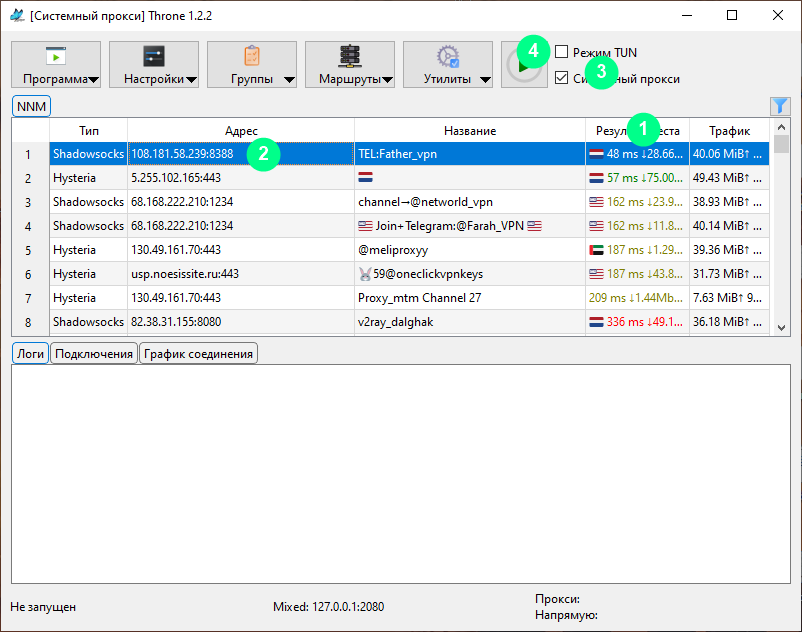Sort by the Трафик column header
Screen dimensions: 802x632
pos(729,131)
